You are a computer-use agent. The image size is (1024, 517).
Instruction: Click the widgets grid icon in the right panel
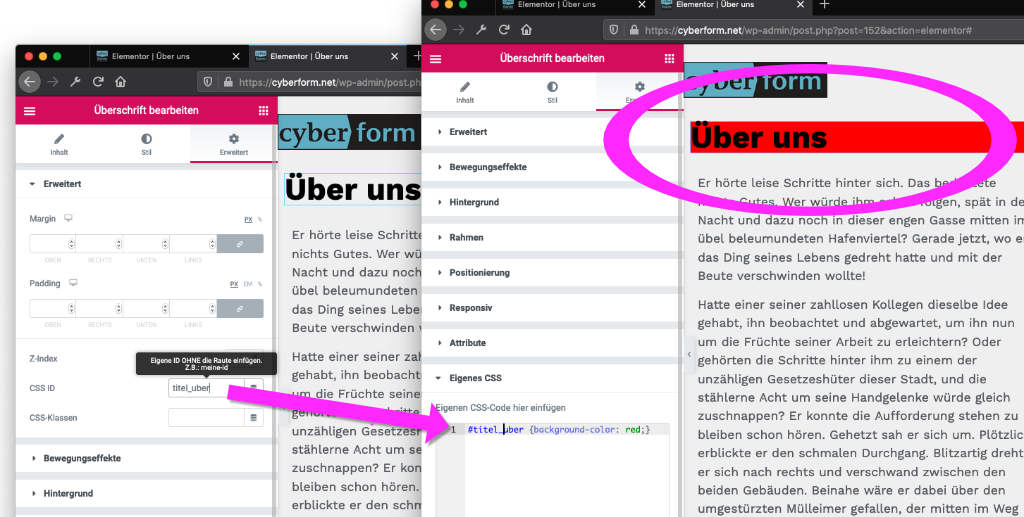(669, 58)
